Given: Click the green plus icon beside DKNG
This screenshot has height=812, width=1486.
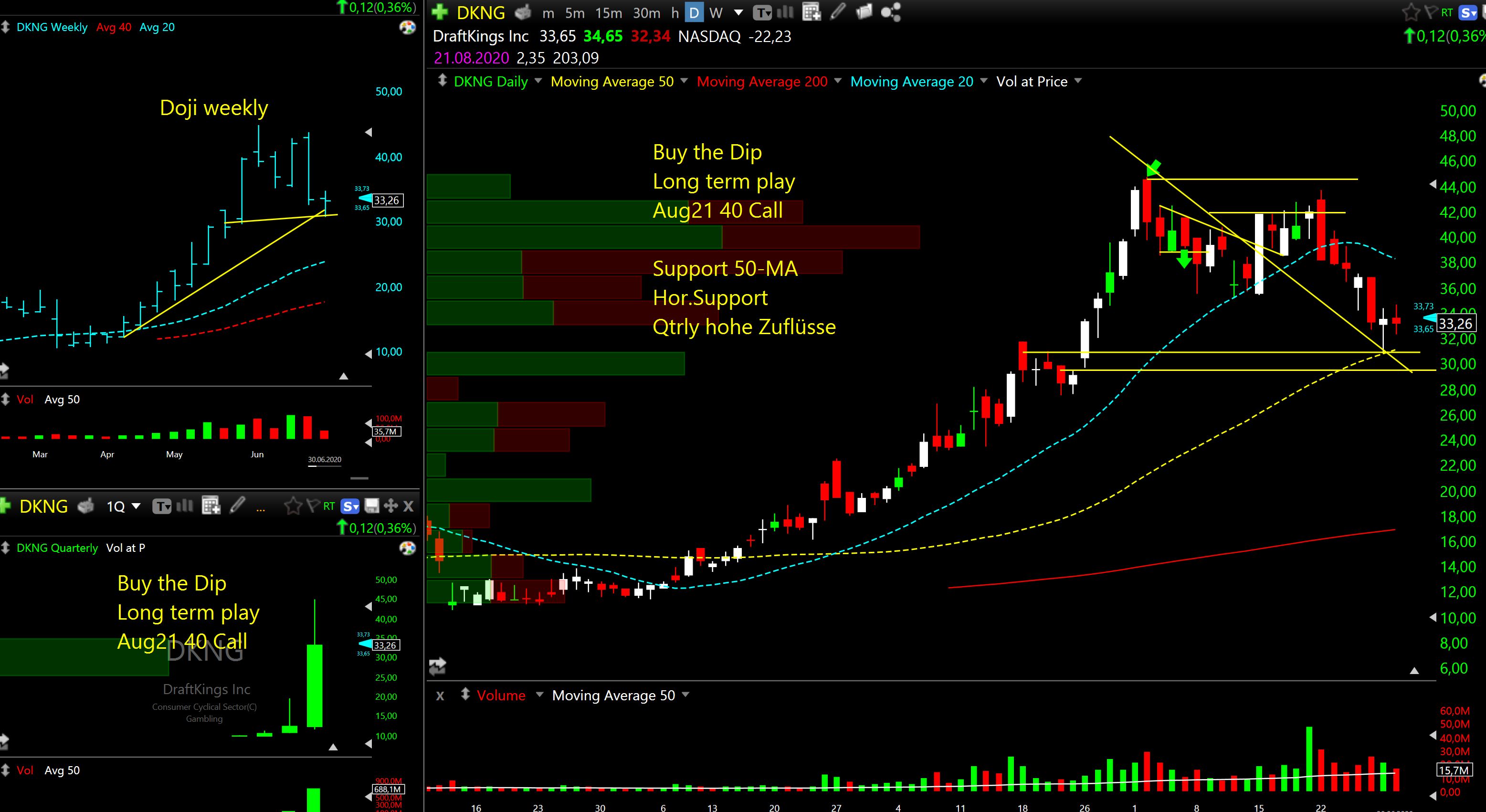Looking at the screenshot, I should click(x=440, y=12).
